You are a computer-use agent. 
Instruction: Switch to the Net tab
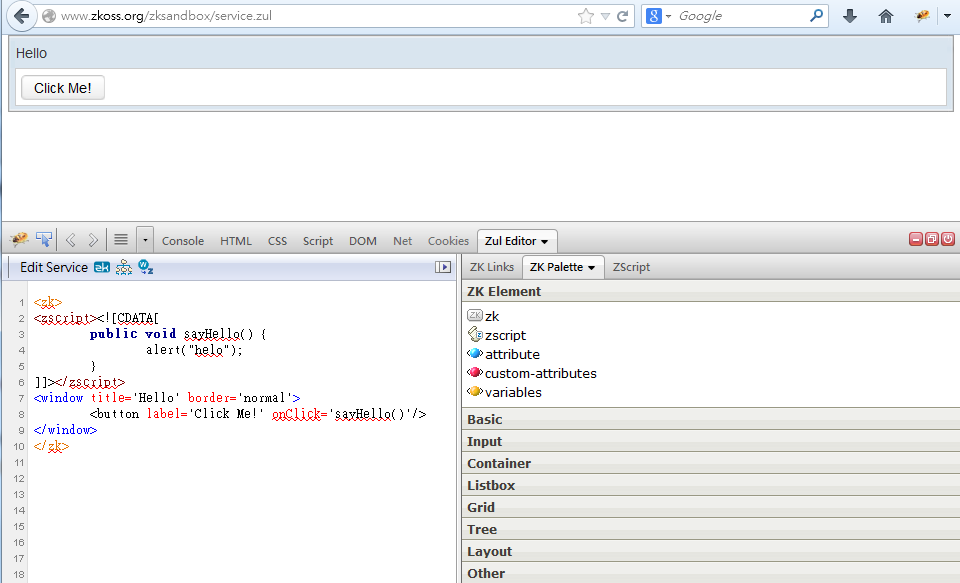coord(402,241)
